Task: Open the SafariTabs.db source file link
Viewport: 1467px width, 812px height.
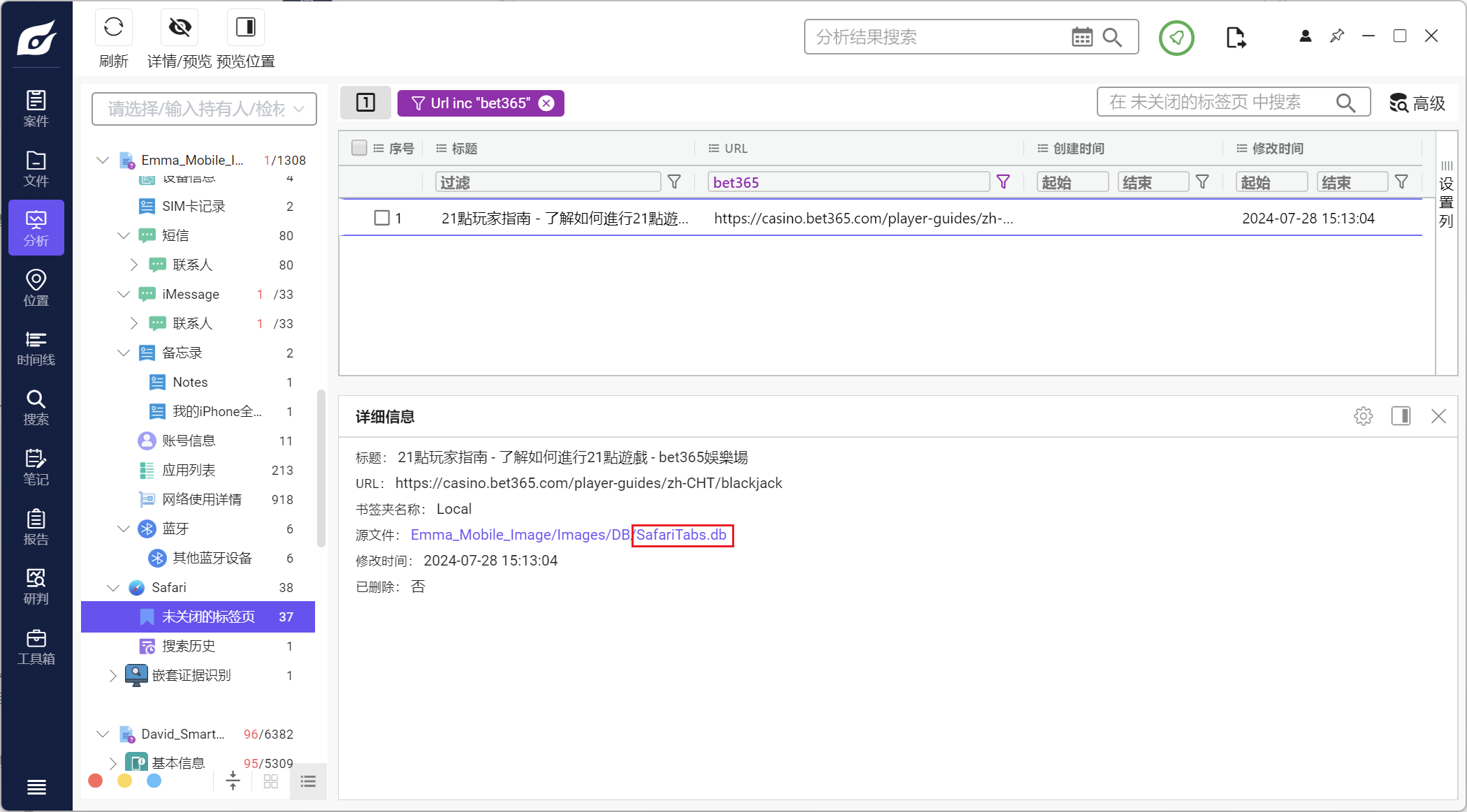Action: 681,535
